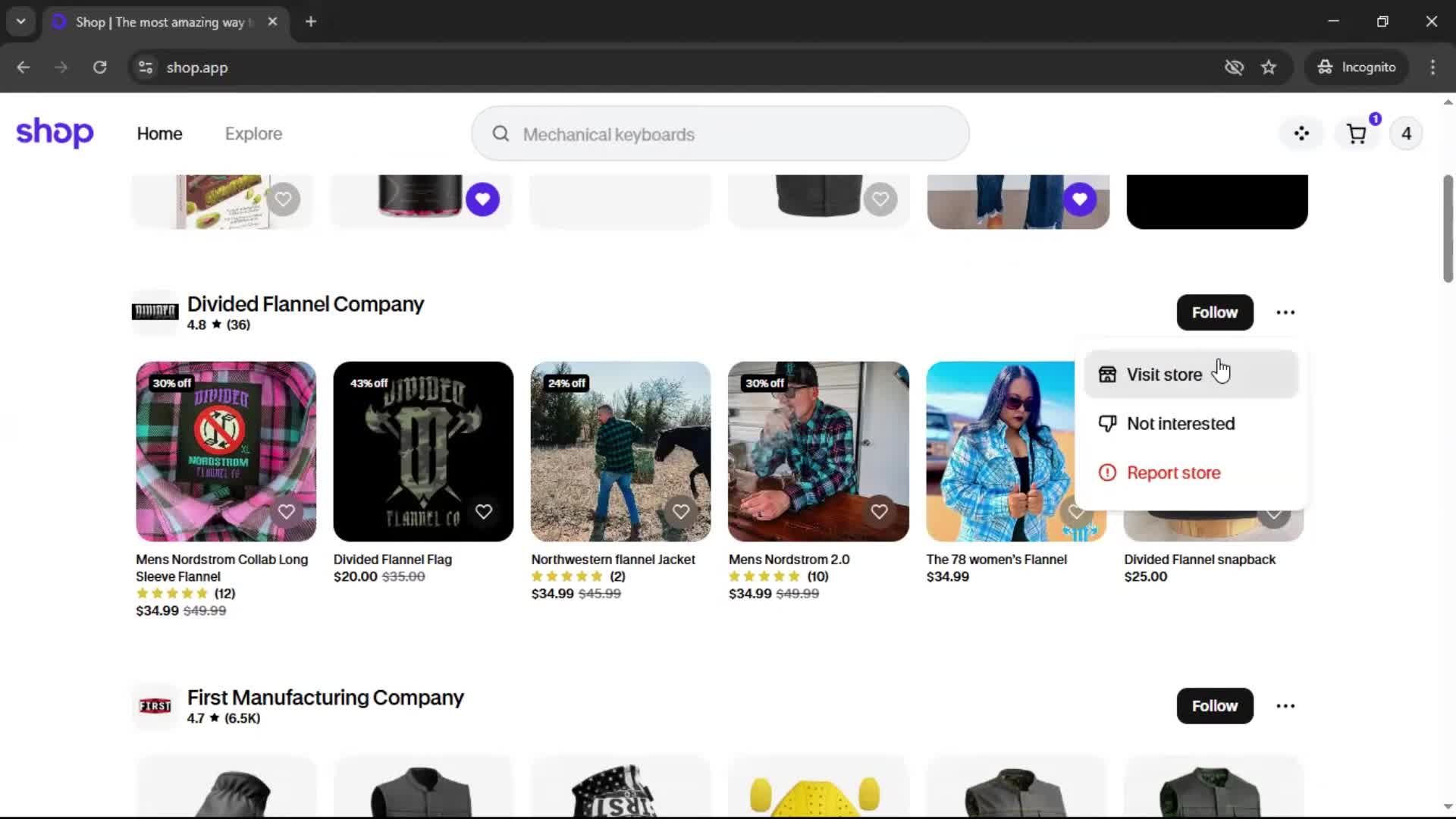The image size is (1456, 819).
Task: Expand the Chrome tab search dropdown
Action: 21,21
